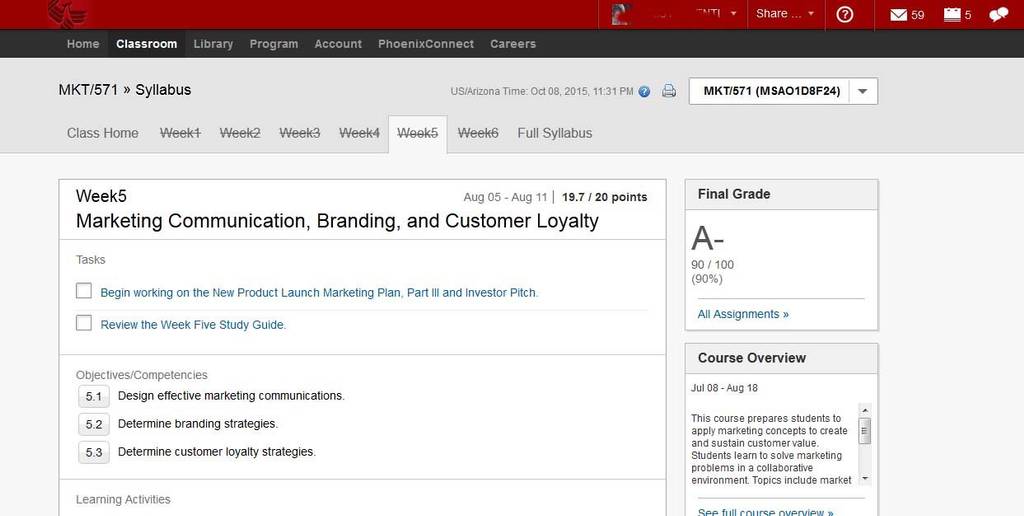This screenshot has width=1024, height=516.
Task: Click the calendar notifications icon
Action: pyautogui.click(x=952, y=14)
